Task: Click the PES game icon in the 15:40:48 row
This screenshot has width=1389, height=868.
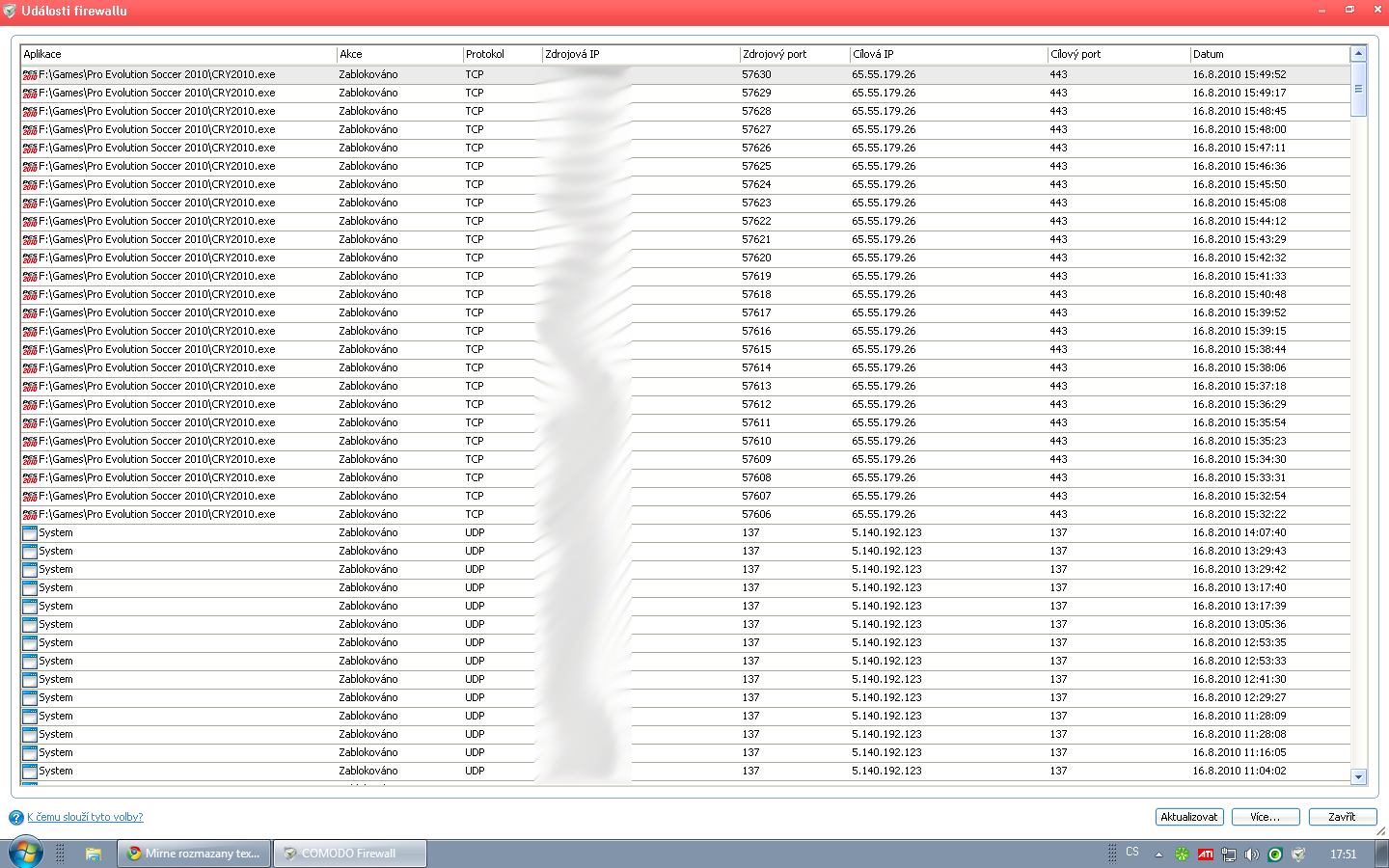Action: tap(30, 295)
